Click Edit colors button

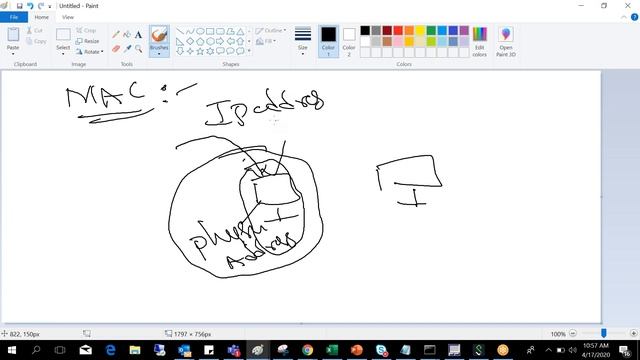[x=480, y=41]
